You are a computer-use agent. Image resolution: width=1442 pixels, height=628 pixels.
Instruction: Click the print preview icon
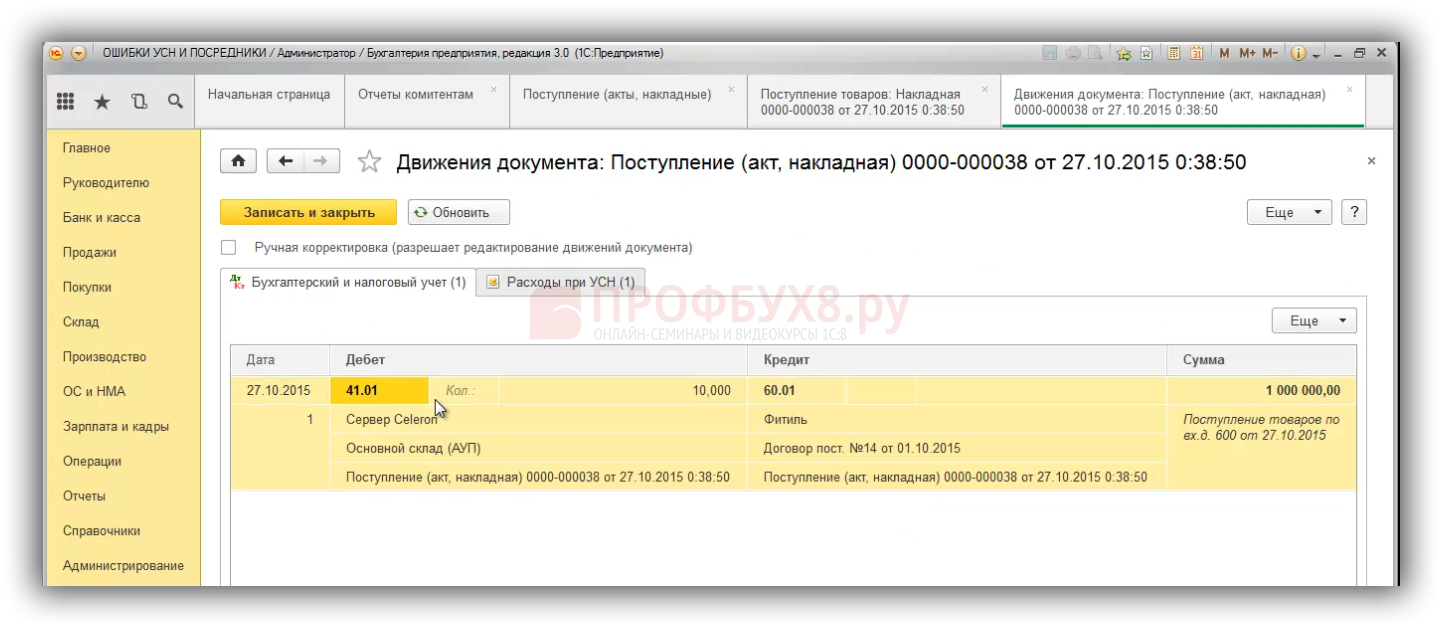1095,53
